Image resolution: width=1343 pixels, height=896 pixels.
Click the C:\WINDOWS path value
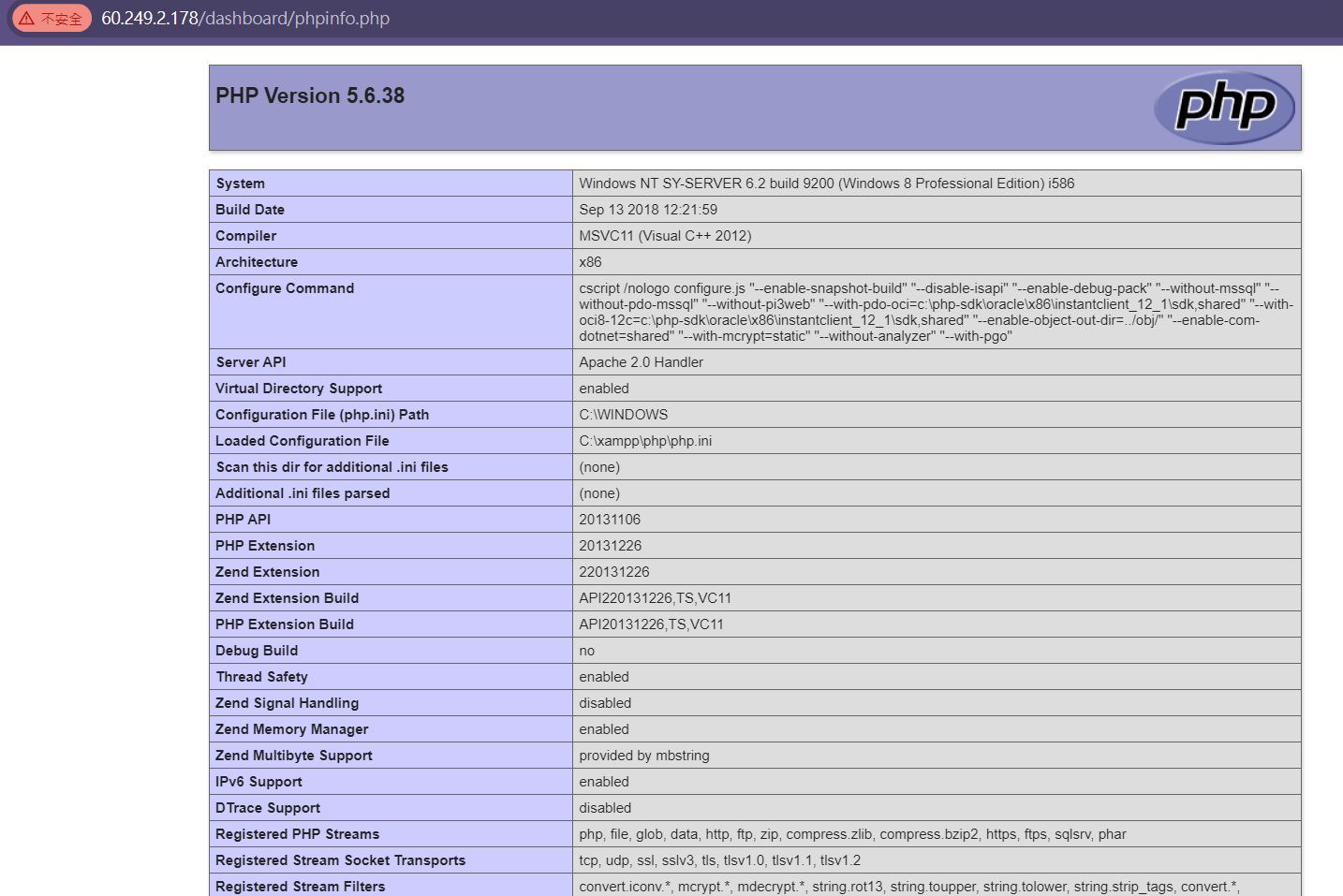click(x=624, y=415)
